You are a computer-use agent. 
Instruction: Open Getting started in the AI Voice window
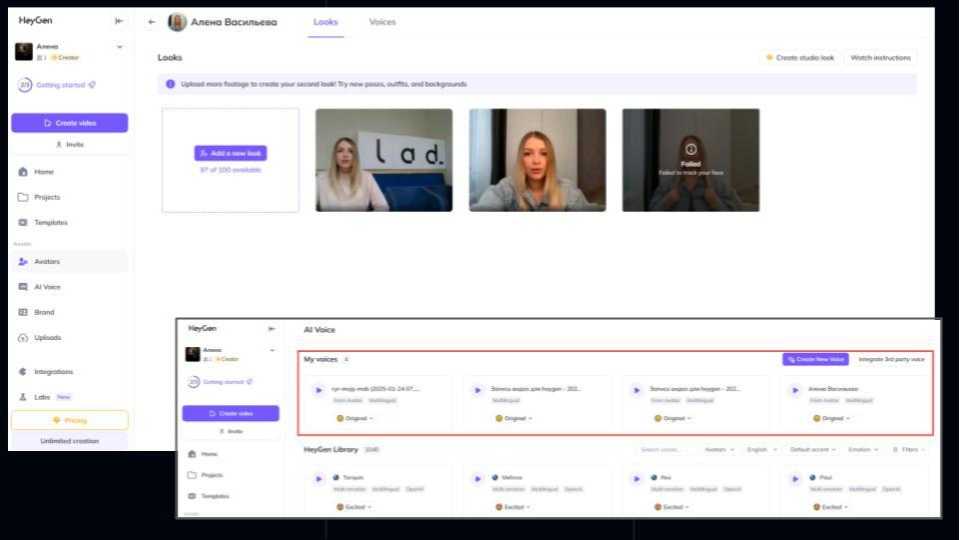tap(220, 382)
